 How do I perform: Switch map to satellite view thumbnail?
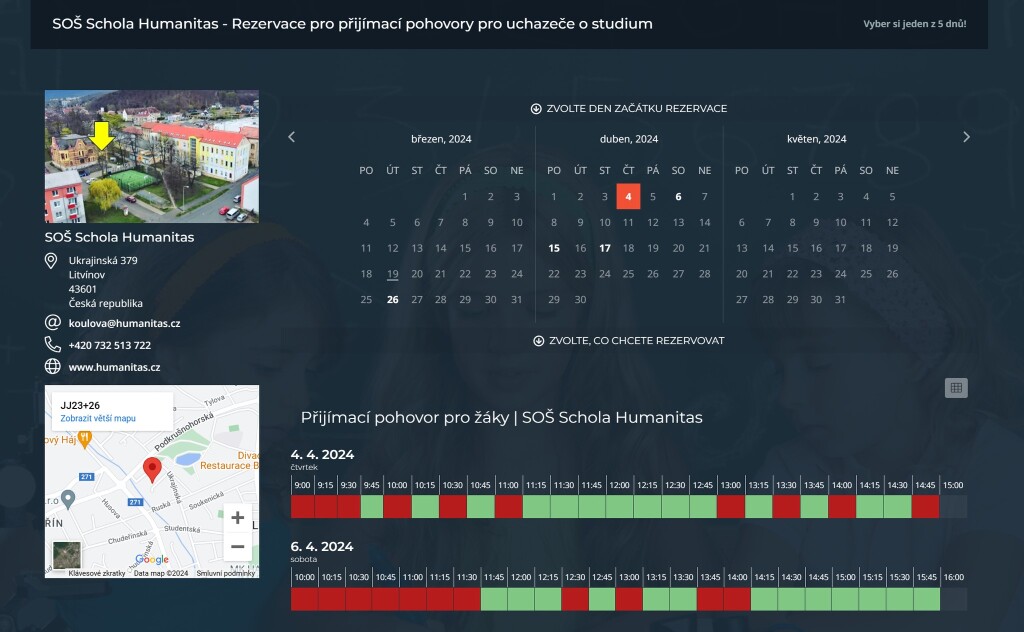point(67,555)
